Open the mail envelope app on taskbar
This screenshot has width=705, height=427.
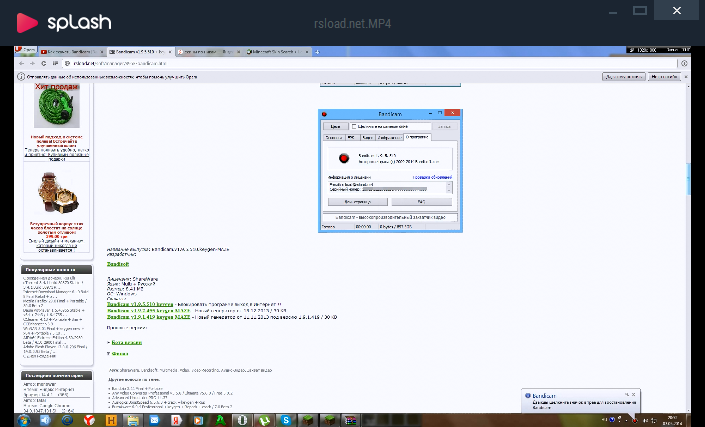click(155, 420)
